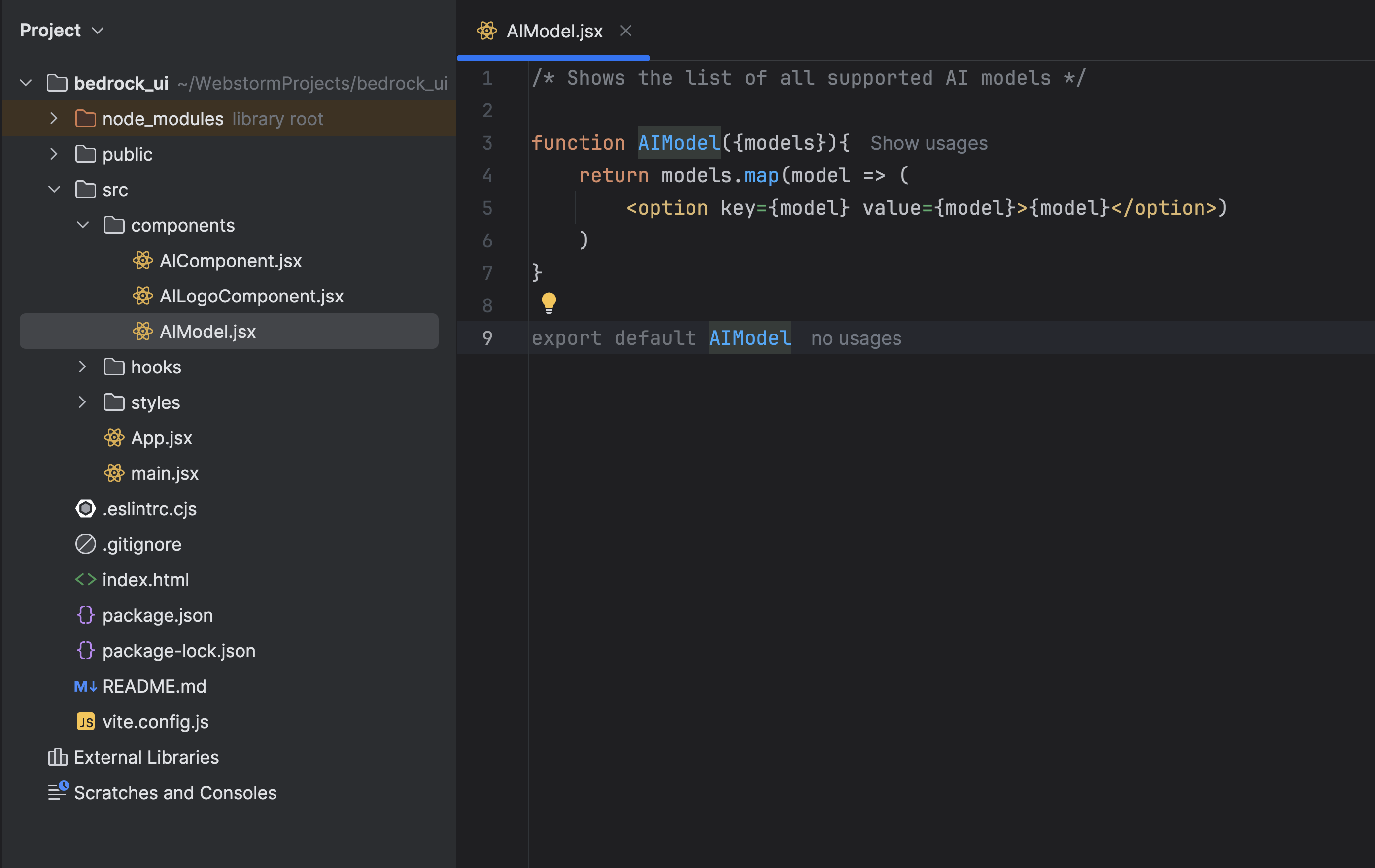
Task: Toggle the bedrock_ui project root collapsed
Action: coord(24,82)
